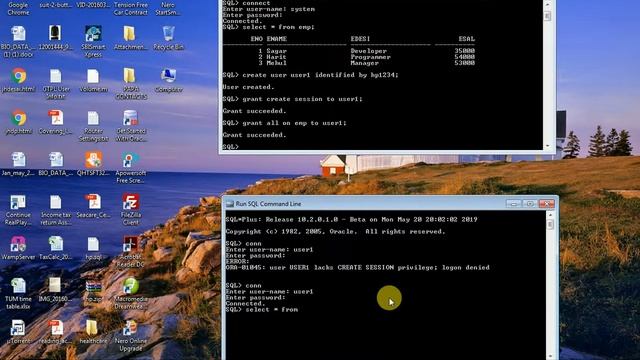The height and width of the screenshot is (360, 640).
Task: Click the EDESI column header
Action: click(360, 39)
